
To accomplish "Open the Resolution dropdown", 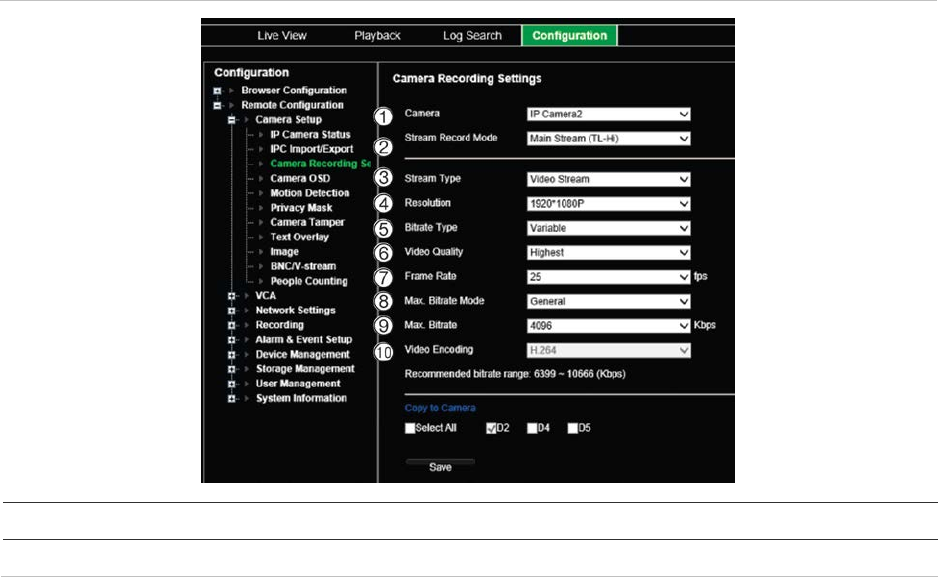I will (x=608, y=204).
